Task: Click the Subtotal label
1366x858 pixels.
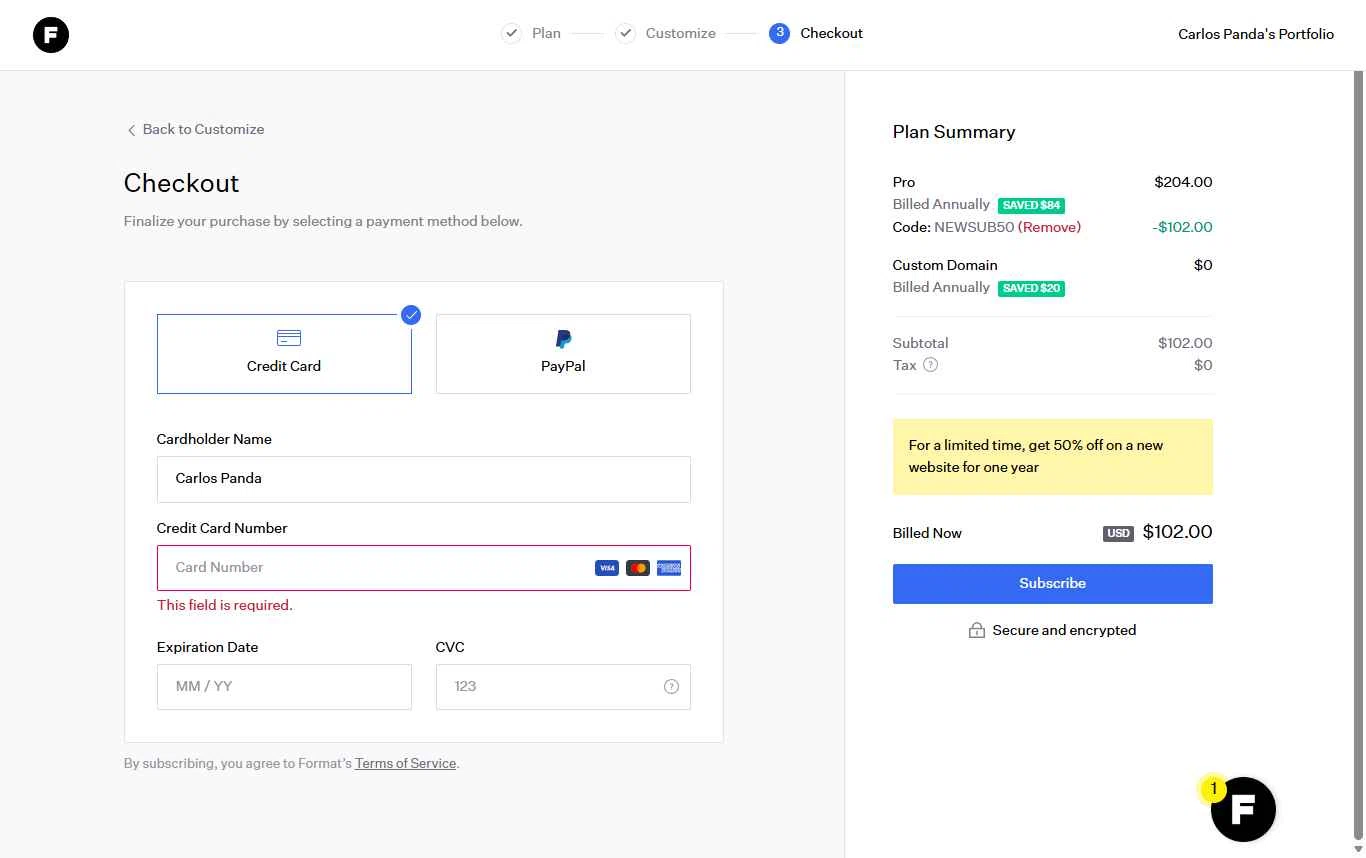Action: click(x=921, y=343)
